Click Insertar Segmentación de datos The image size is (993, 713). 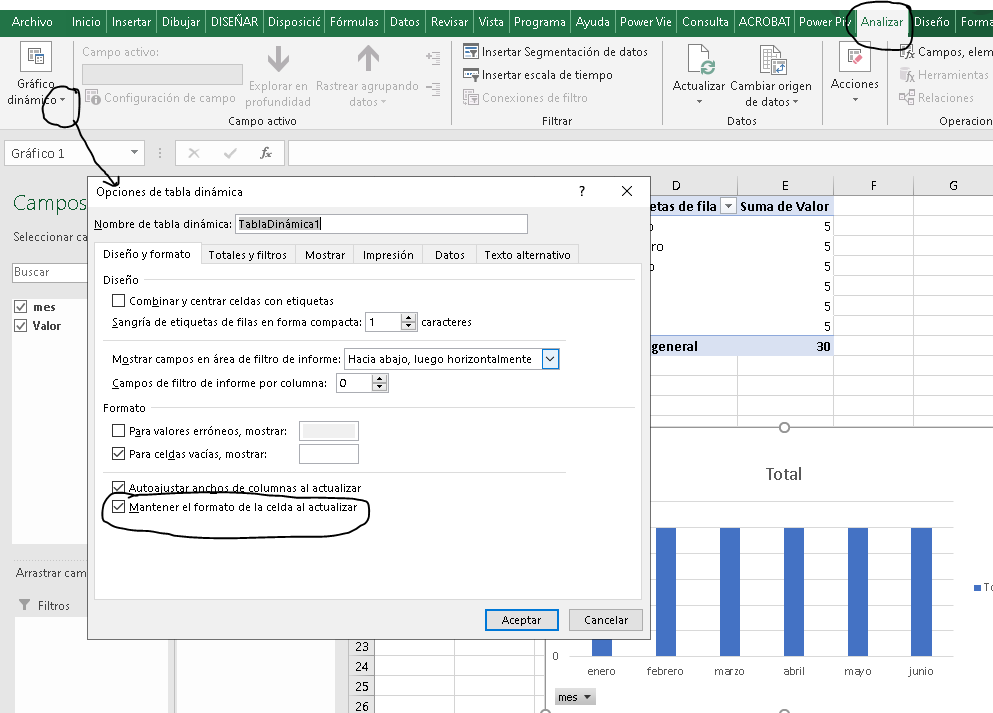point(556,52)
